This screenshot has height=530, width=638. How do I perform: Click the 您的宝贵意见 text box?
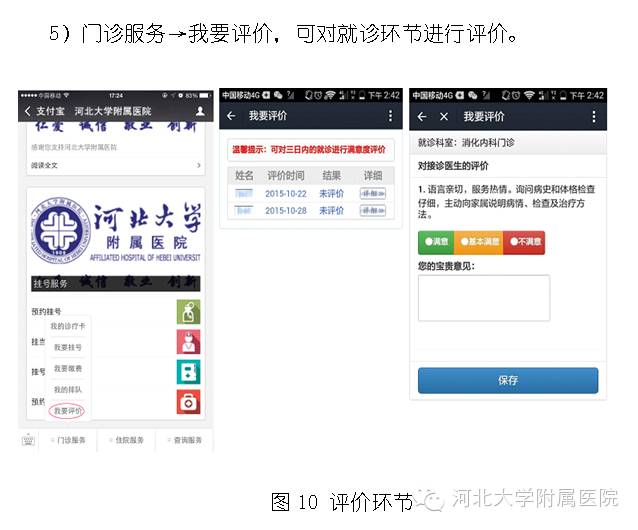484,298
